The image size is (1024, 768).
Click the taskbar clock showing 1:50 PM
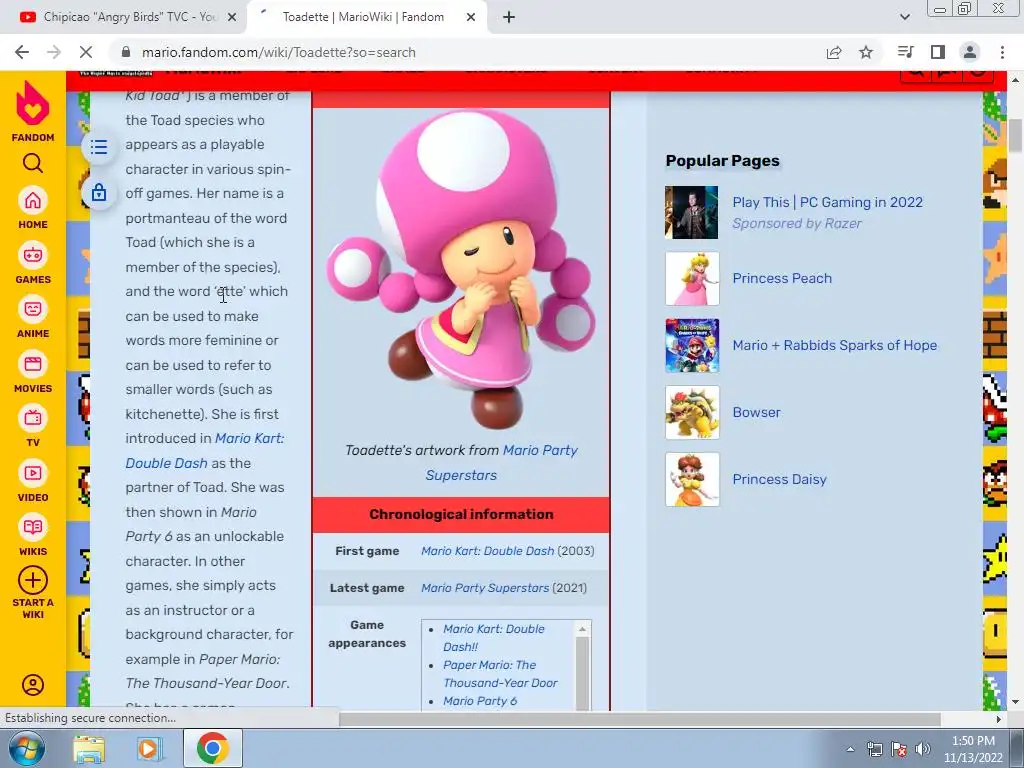[973, 749]
